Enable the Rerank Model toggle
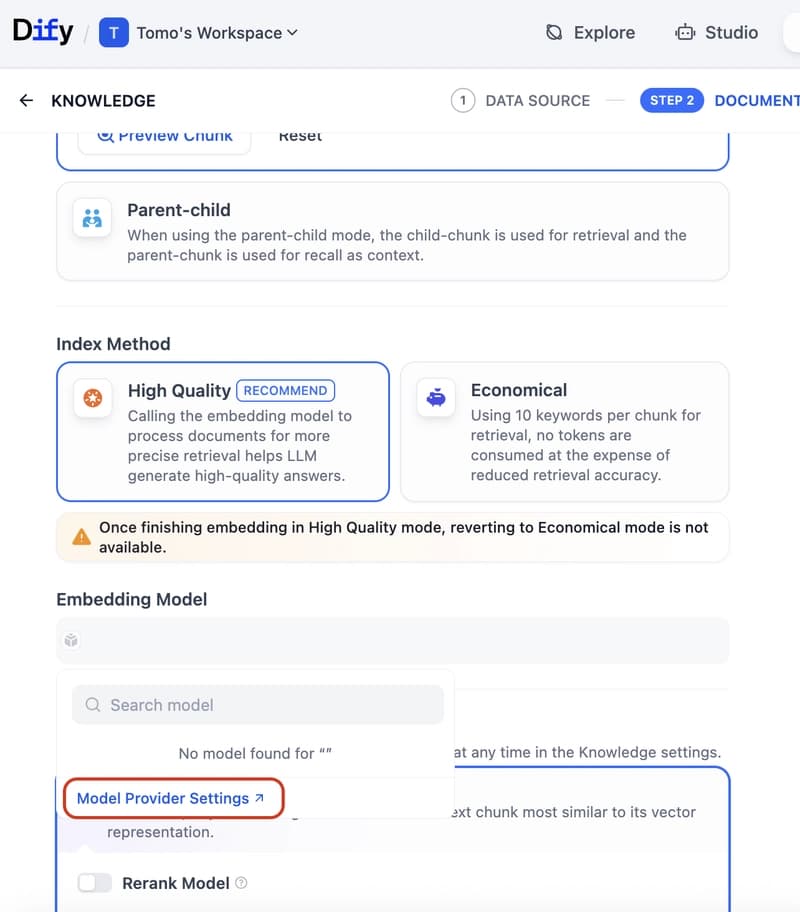Image resolution: width=800 pixels, height=912 pixels. 94,883
